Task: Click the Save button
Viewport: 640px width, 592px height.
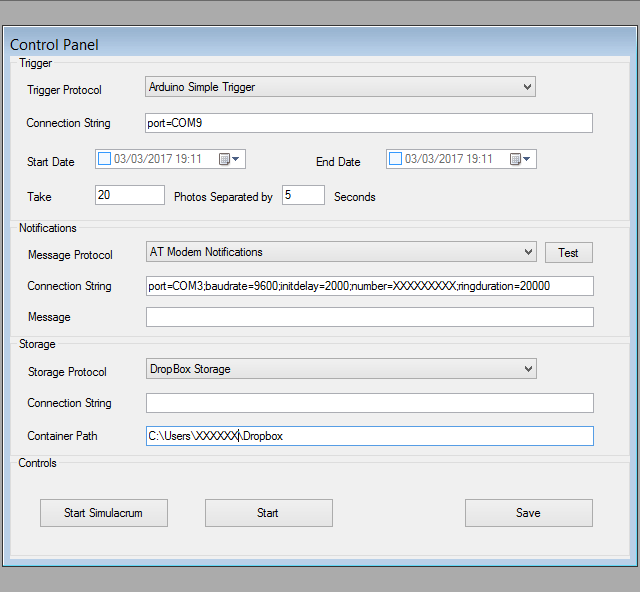Action: pos(529,513)
